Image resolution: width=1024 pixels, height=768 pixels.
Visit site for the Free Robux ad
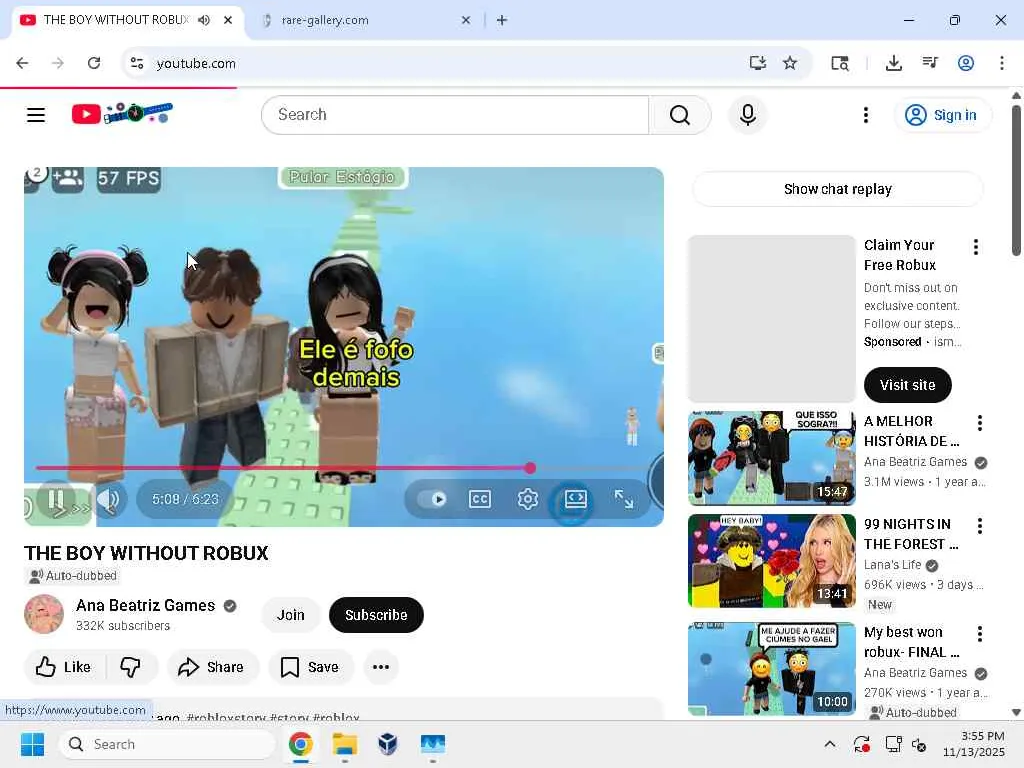click(907, 385)
